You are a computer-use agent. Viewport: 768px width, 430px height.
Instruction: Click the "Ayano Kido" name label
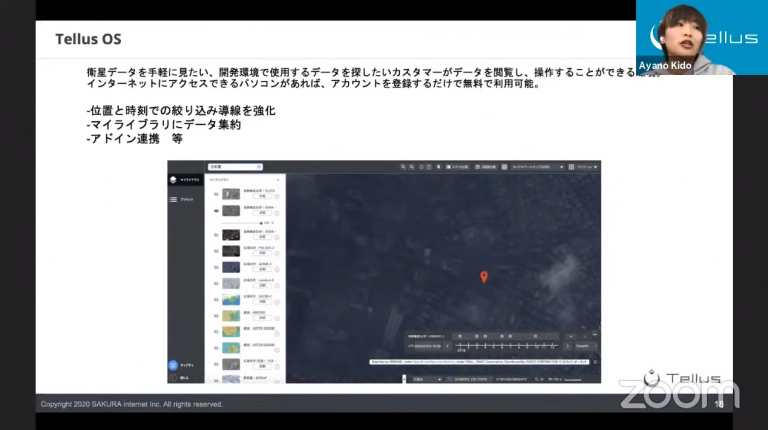tap(665, 66)
